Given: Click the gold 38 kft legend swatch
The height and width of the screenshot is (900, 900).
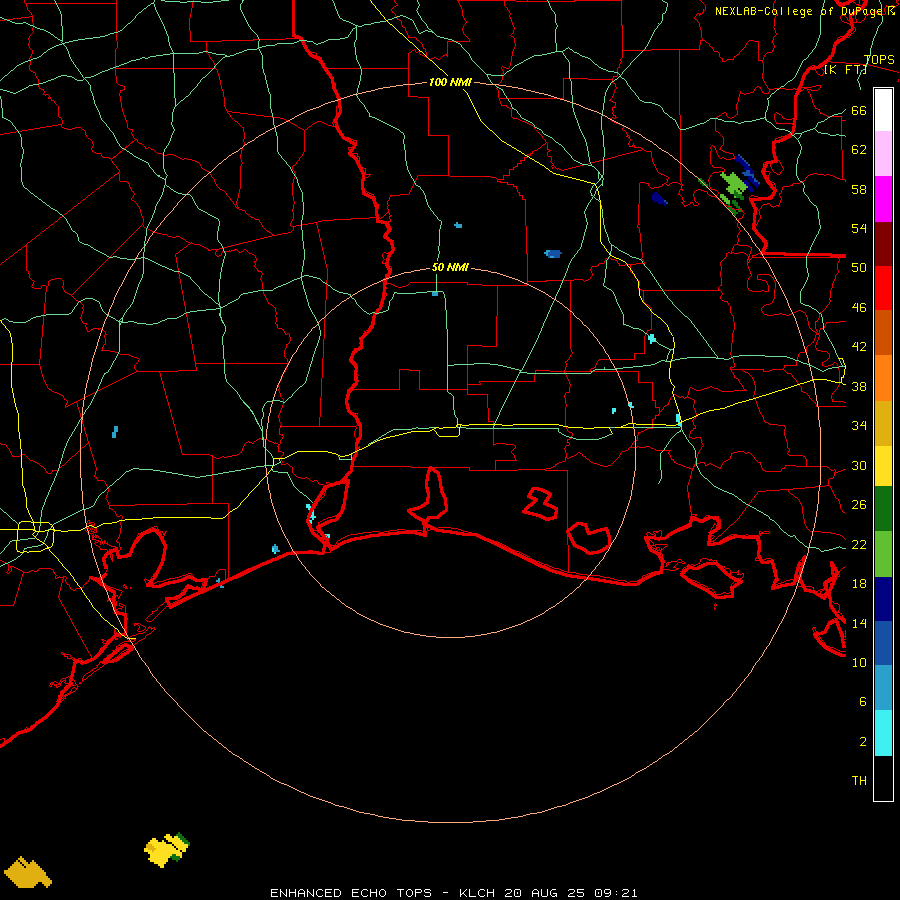Looking at the screenshot, I should point(883,424).
